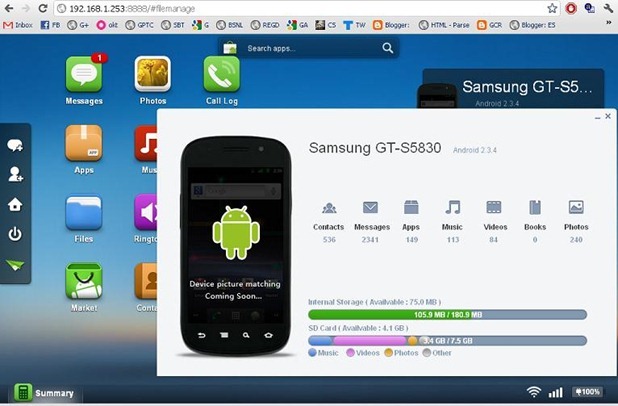Open the GPTC bookmark
618x406 pixels.
139,25
